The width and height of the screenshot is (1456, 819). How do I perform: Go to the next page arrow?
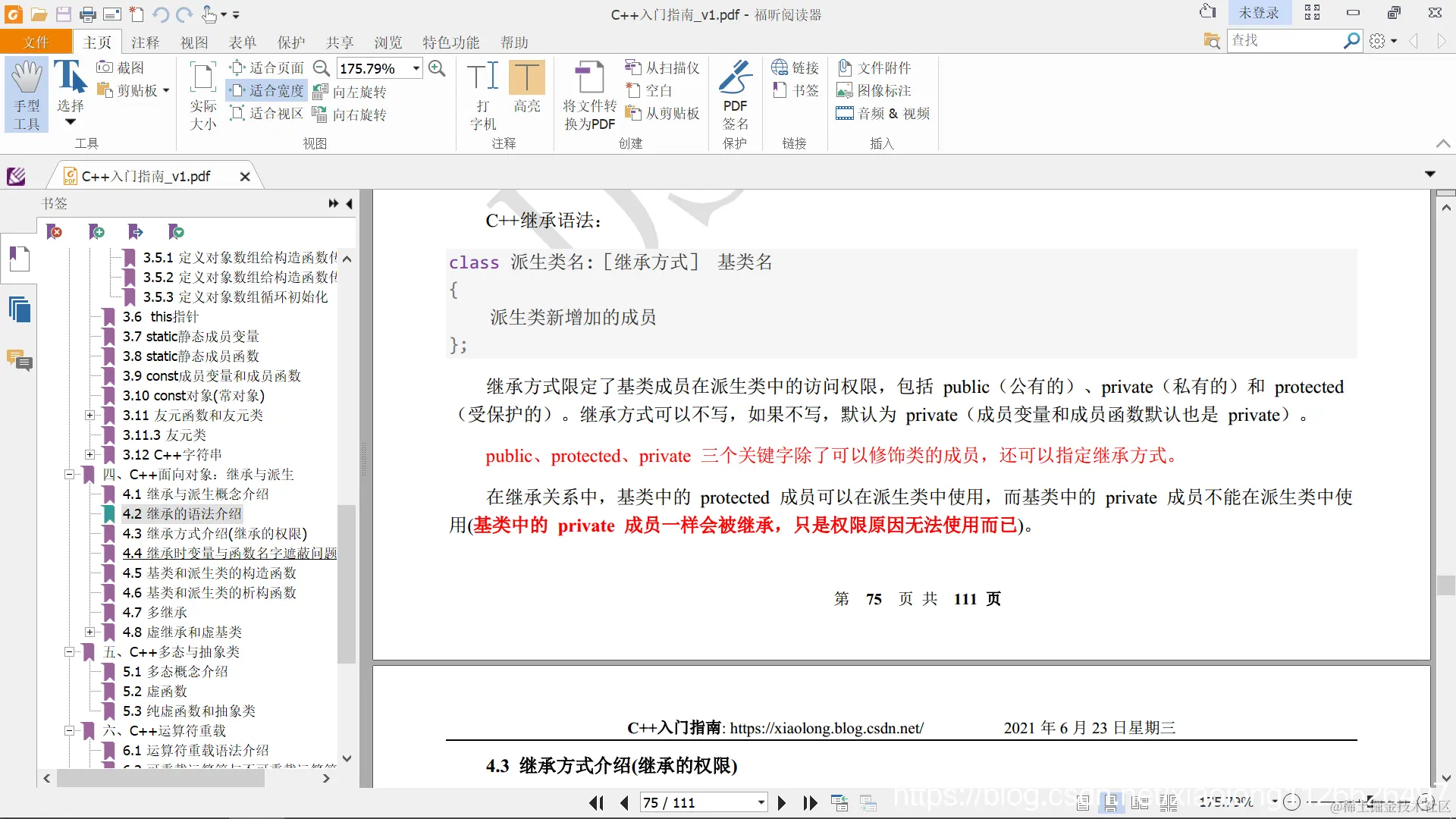(782, 802)
